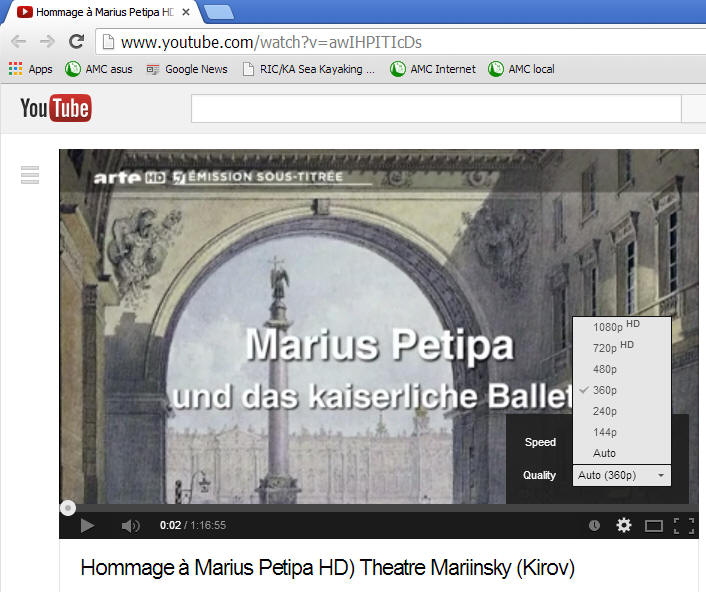Click the video progress bar scrubber
Image resolution: width=706 pixels, height=592 pixels.
[x=67, y=508]
